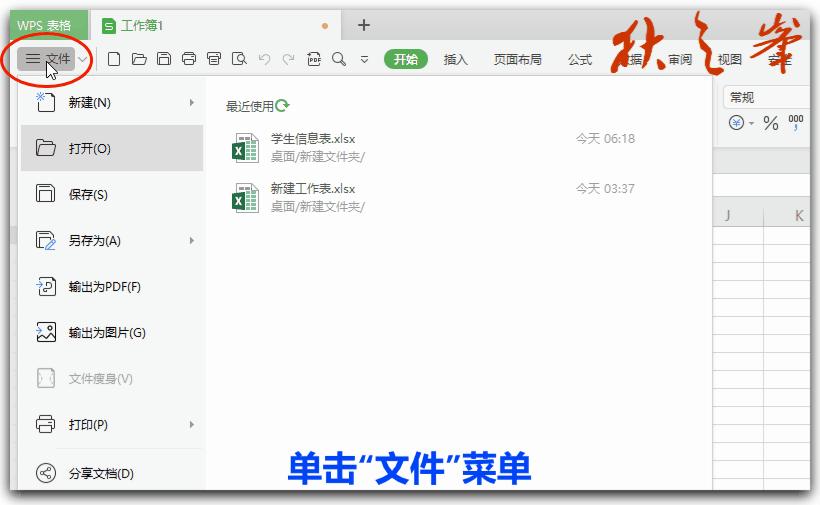The image size is (820, 505).
Task: Choose 打印(P) in the file menu
Action: pos(112,424)
